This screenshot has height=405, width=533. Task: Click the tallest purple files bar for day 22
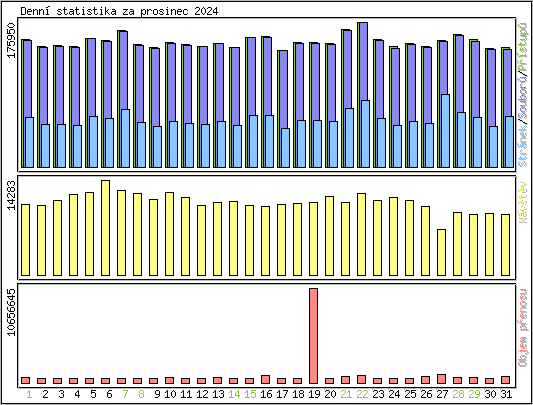pos(363,61)
